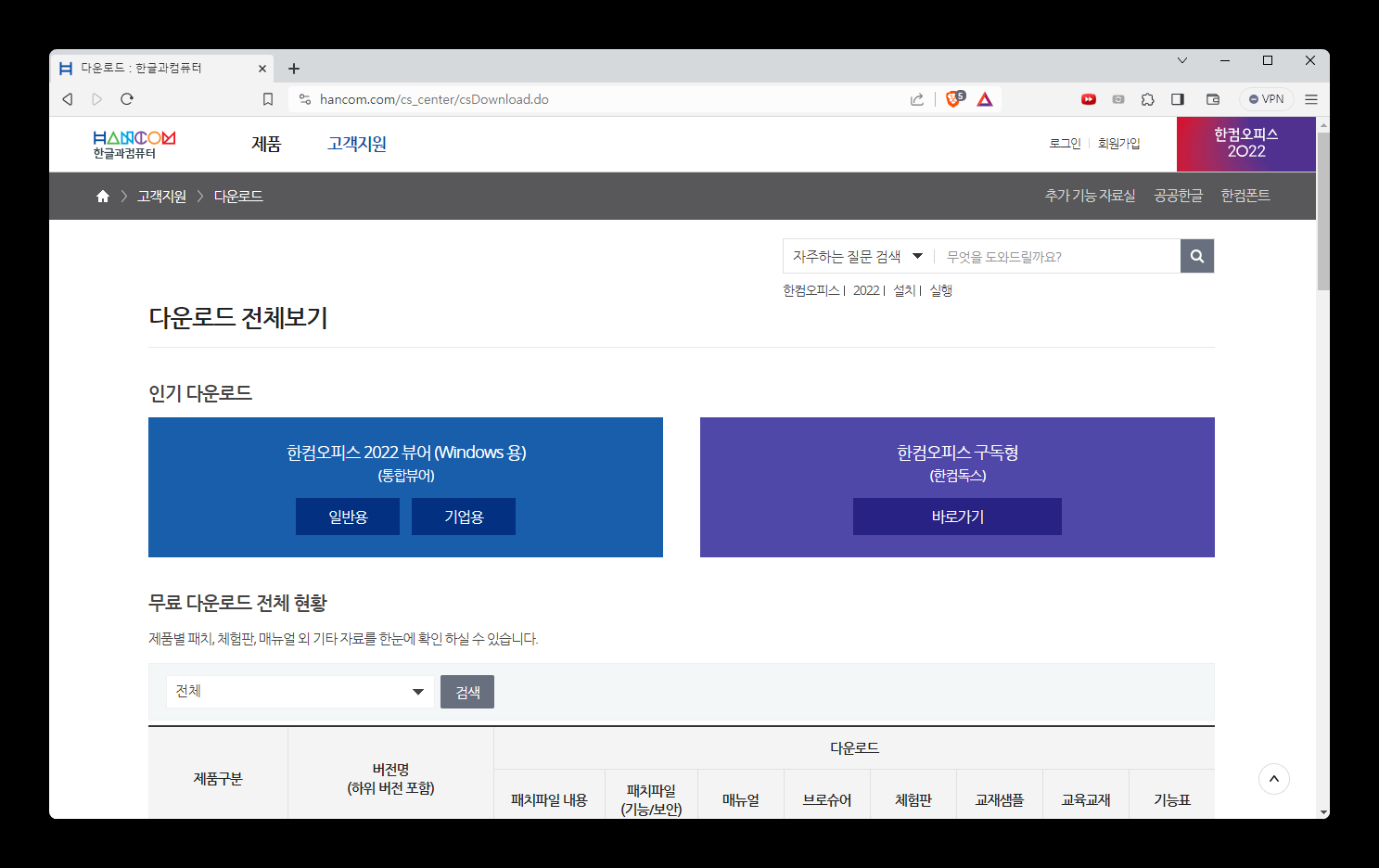Click the magnifier search button

pos(1197,256)
